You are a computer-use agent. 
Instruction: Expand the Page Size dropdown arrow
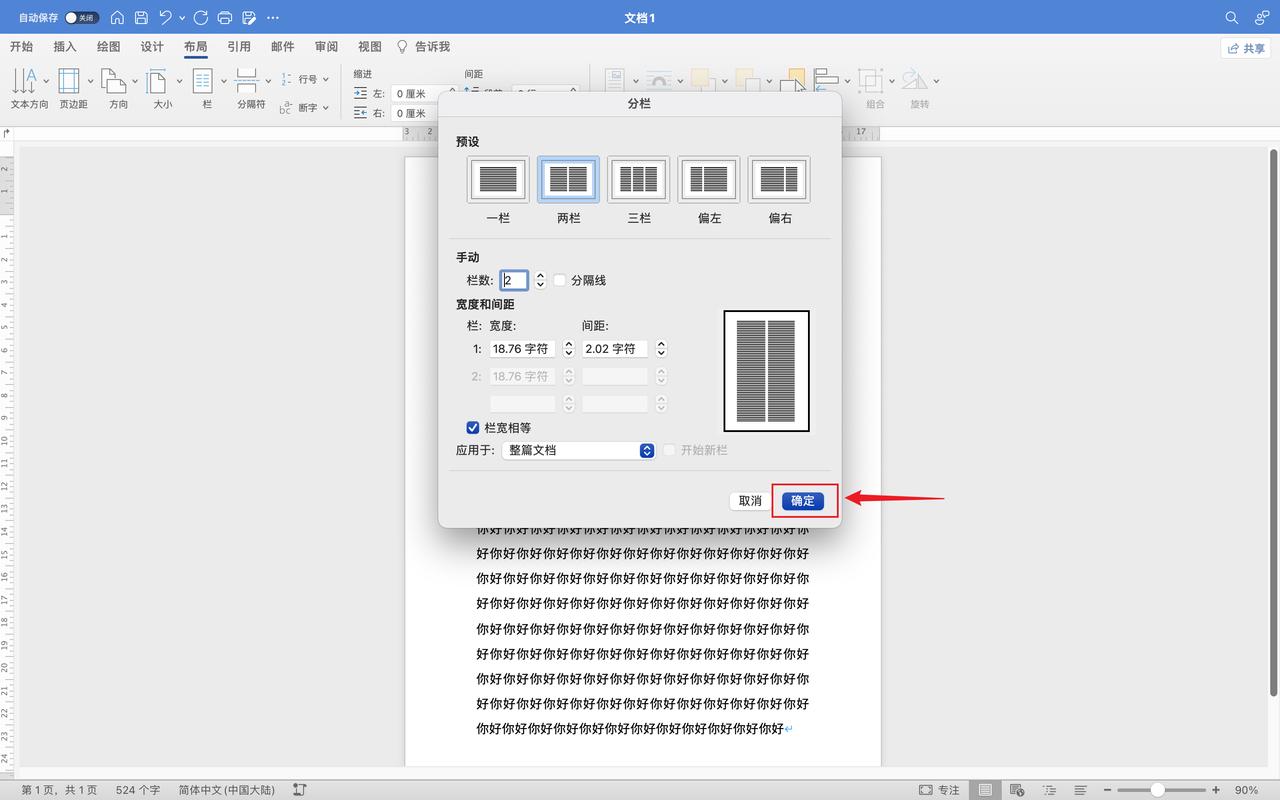point(179,80)
